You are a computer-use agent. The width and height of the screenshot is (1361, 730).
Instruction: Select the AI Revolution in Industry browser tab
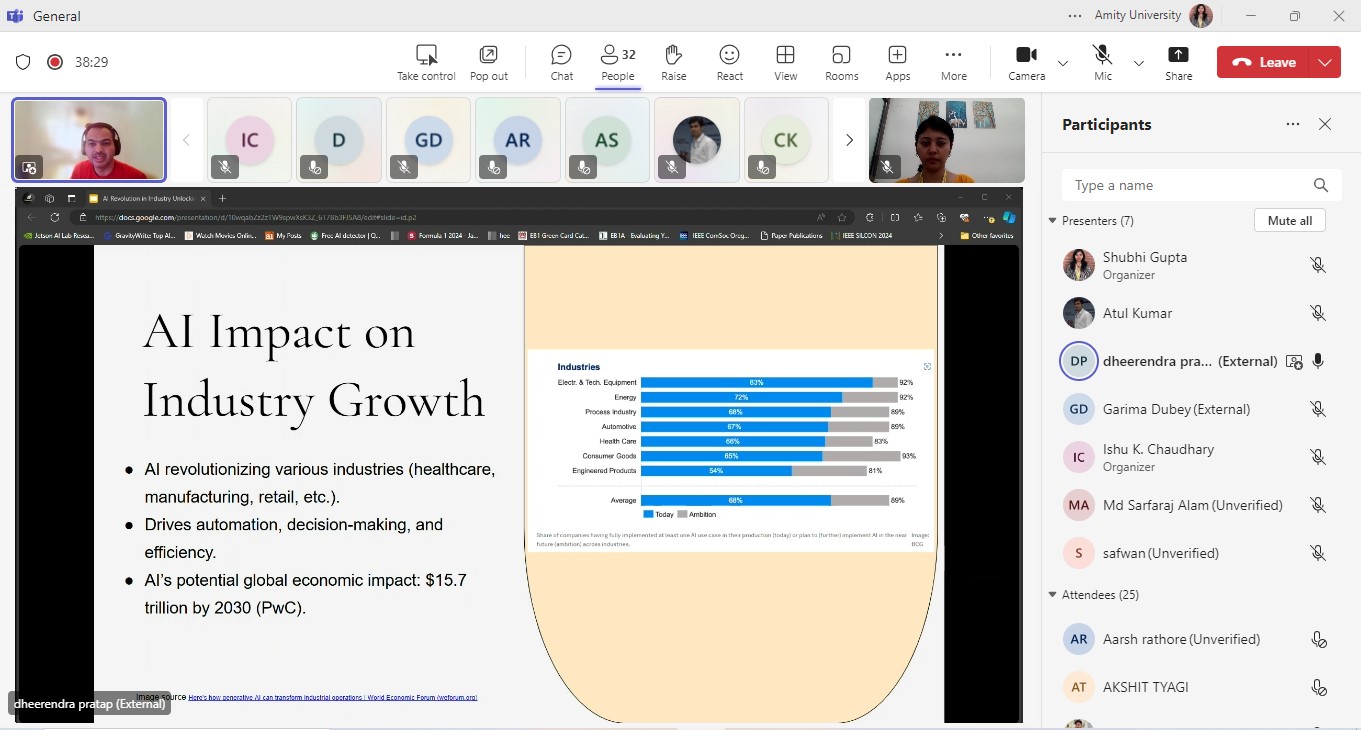[x=147, y=198]
